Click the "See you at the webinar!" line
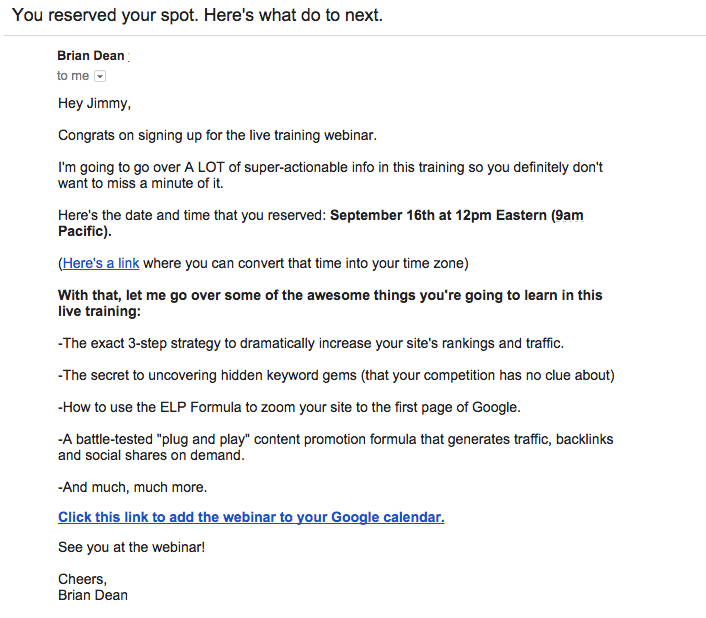Image resolution: width=706 pixels, height=618 pixels. [131, 548]
